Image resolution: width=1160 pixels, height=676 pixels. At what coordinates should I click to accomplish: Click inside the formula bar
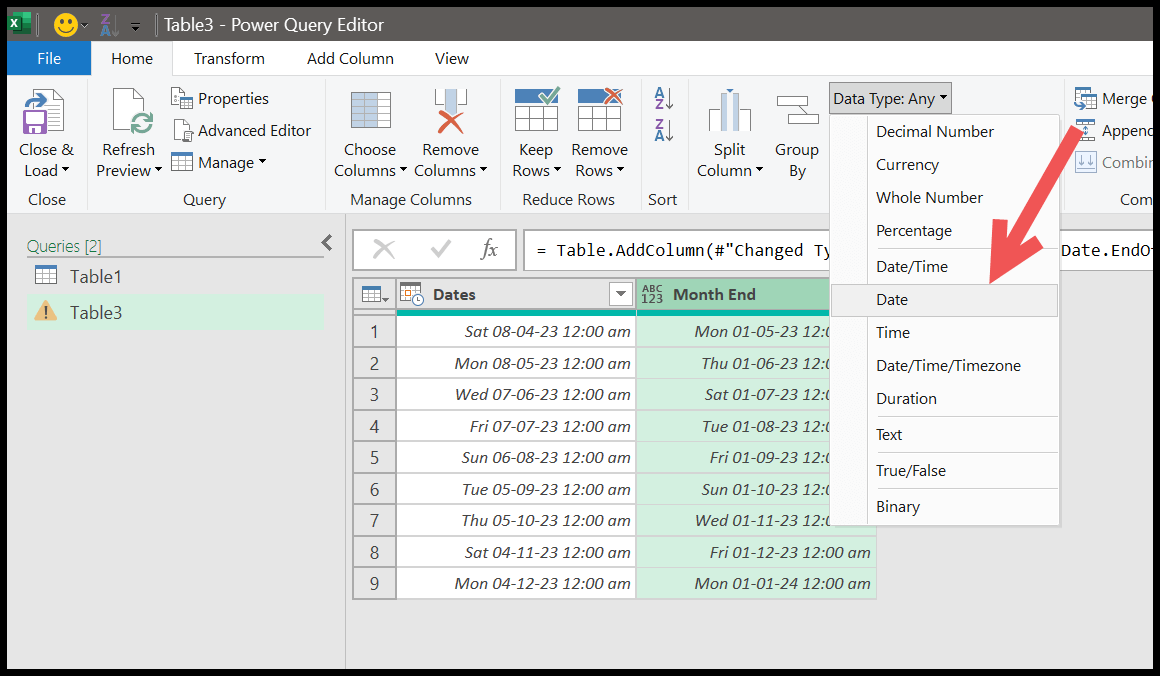coord(675,250)
